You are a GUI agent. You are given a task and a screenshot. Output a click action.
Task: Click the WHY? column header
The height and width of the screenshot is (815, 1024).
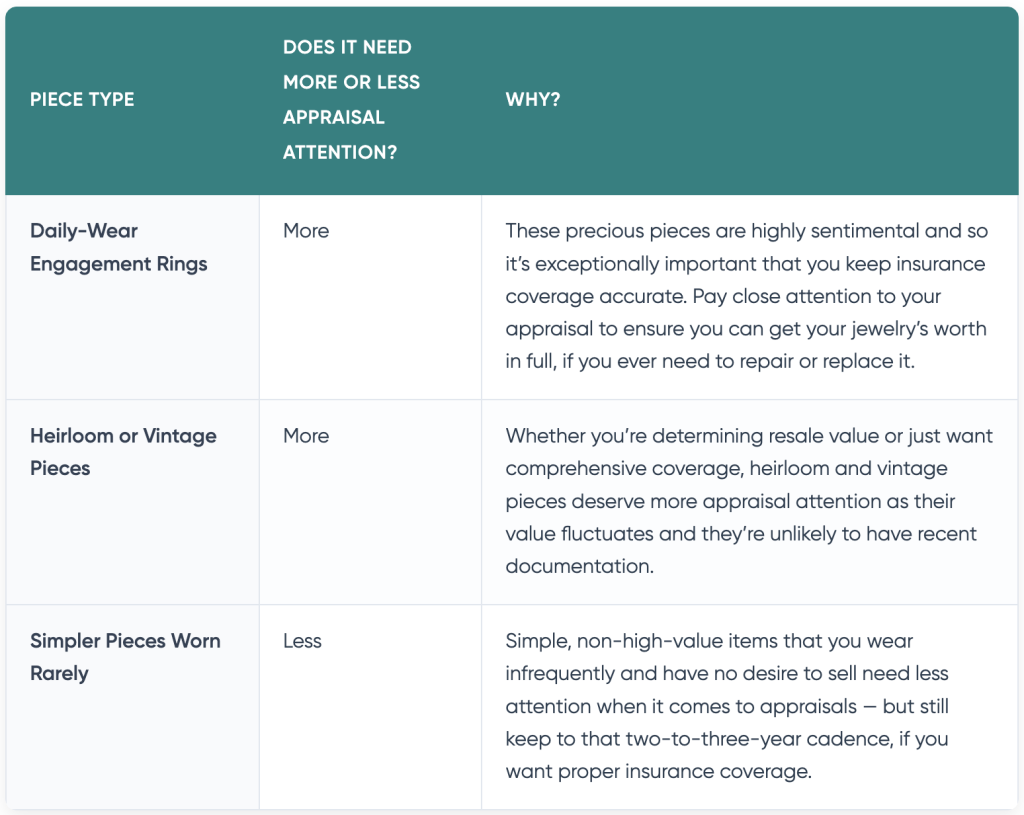pyautogui.click(x=533, y=99)
